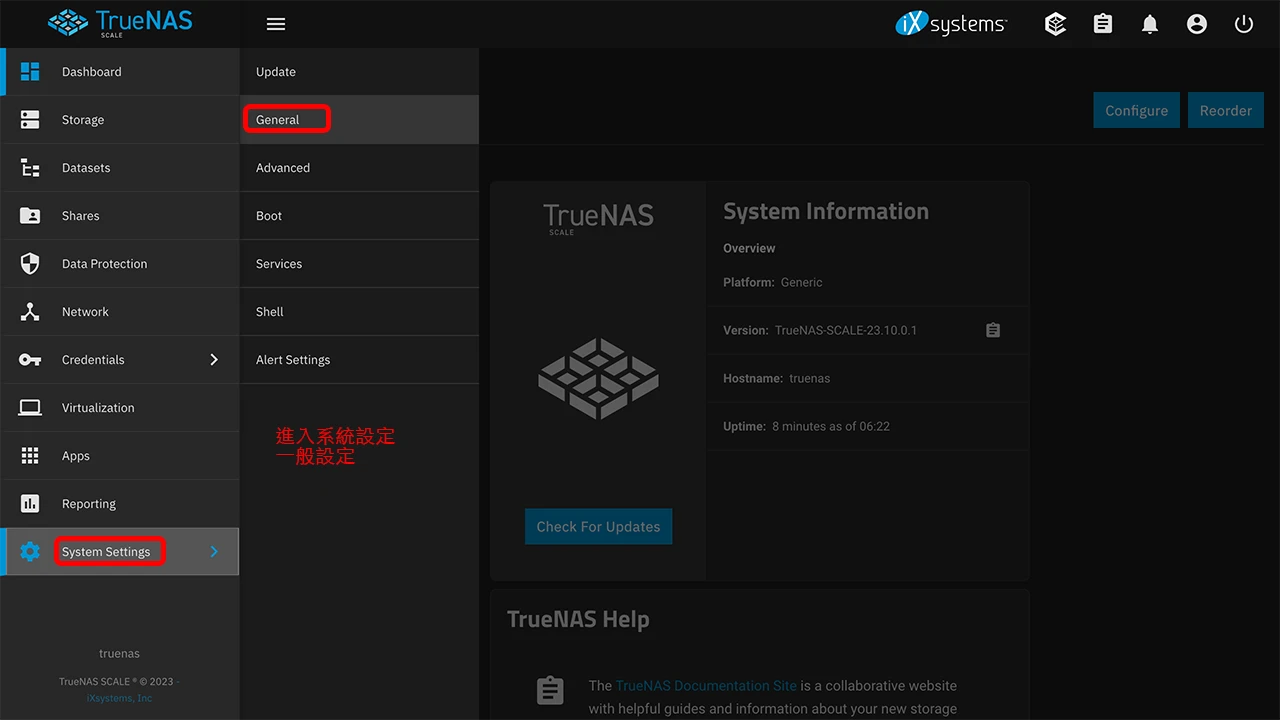This screenshot has height=720, width=1280.
Task: Open the notifications bell
Action: point(1149,24)
